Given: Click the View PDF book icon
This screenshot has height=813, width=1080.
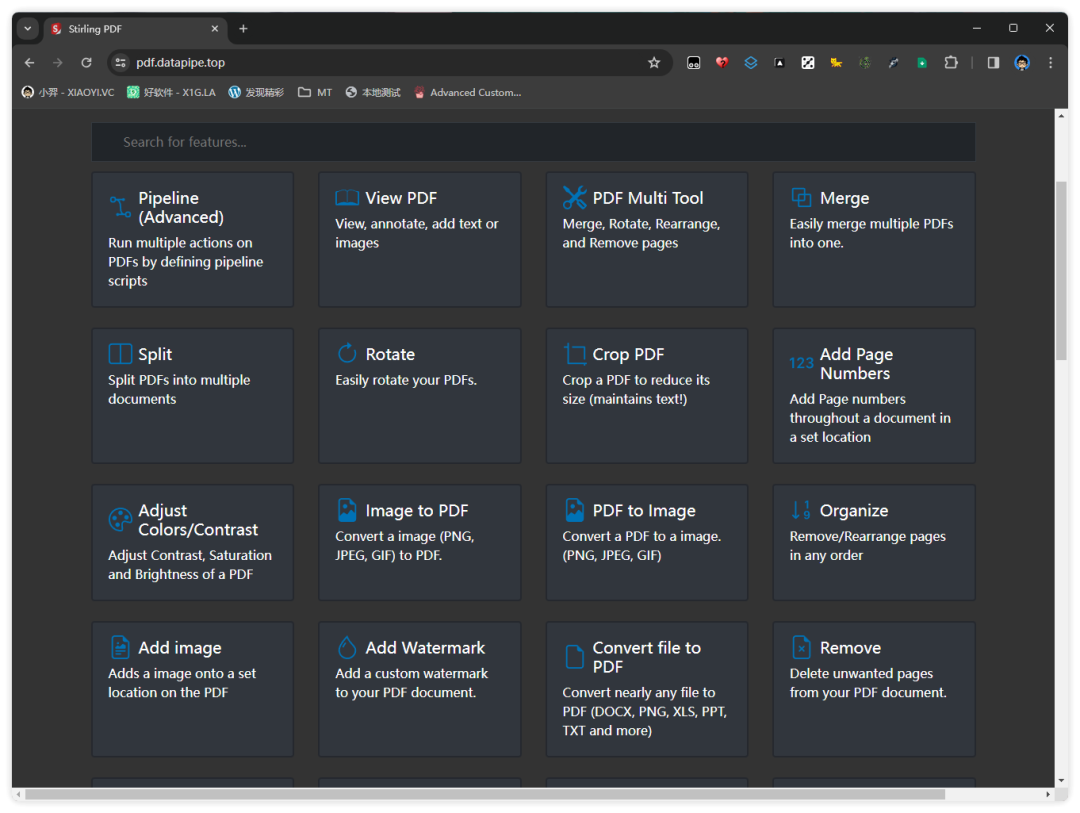Looking at the screenshot, I should [347, 198].
